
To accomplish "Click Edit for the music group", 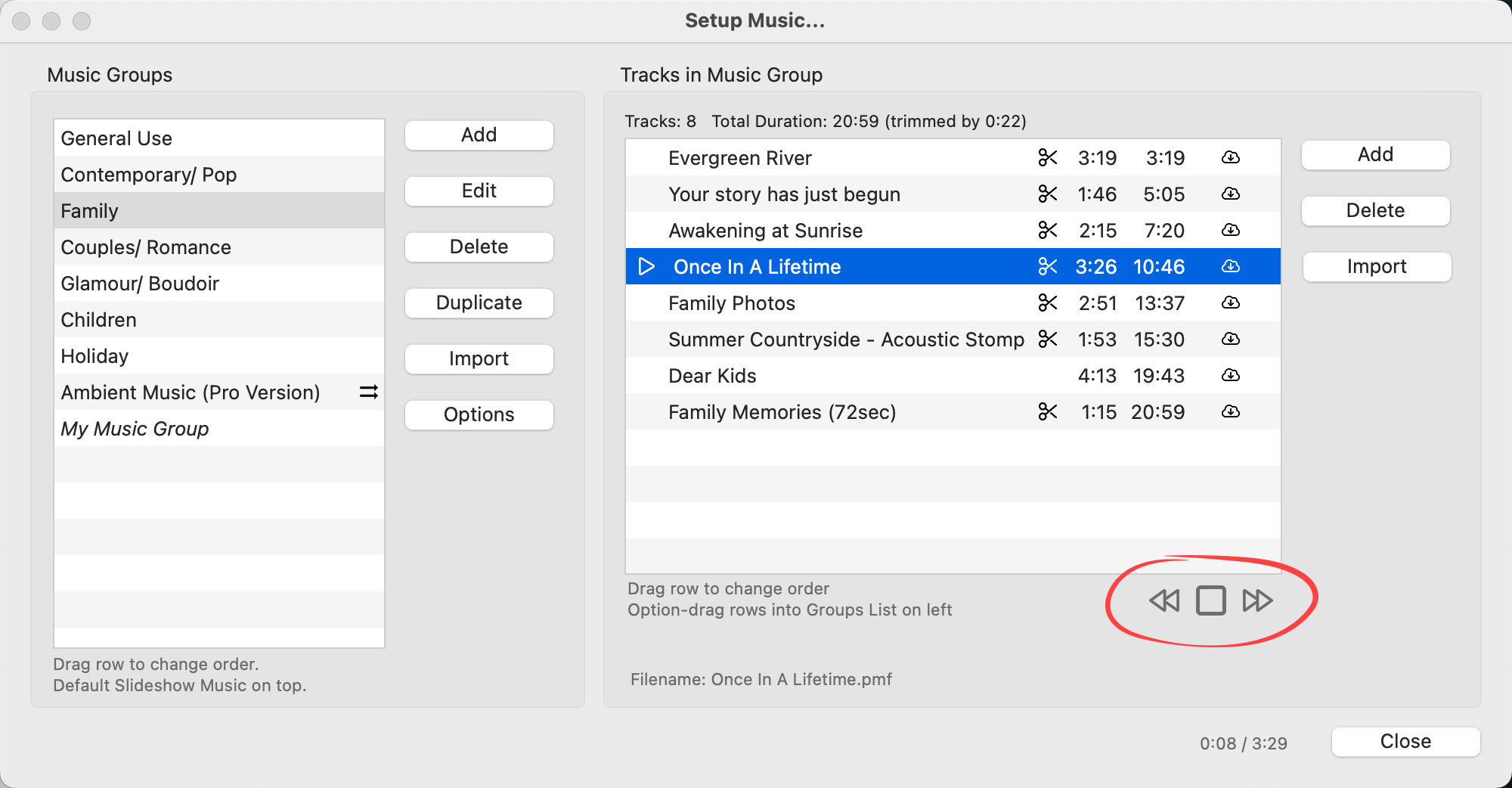I will [479, 191].
